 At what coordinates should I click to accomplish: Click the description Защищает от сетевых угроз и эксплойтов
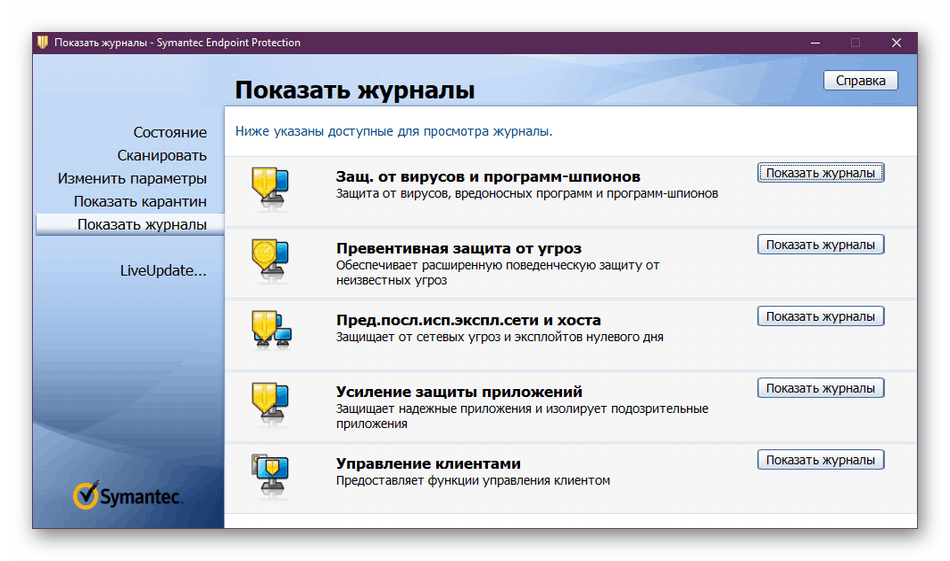coord(500,337)
